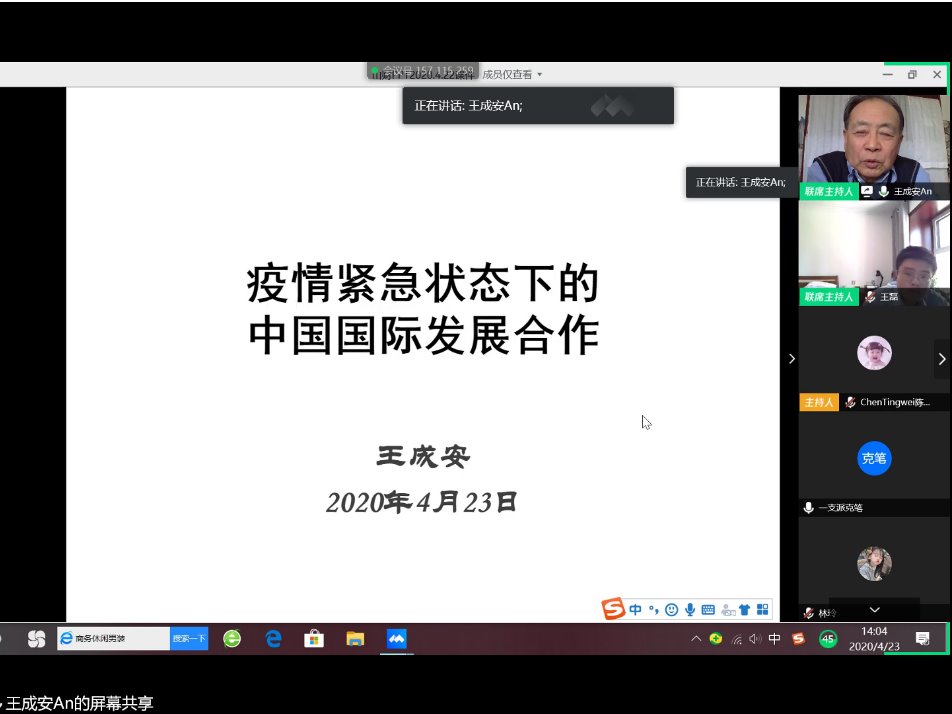The image size is (952, 714).
Task: Open Sogou toolbox grid icon
Action: [762, 609]
